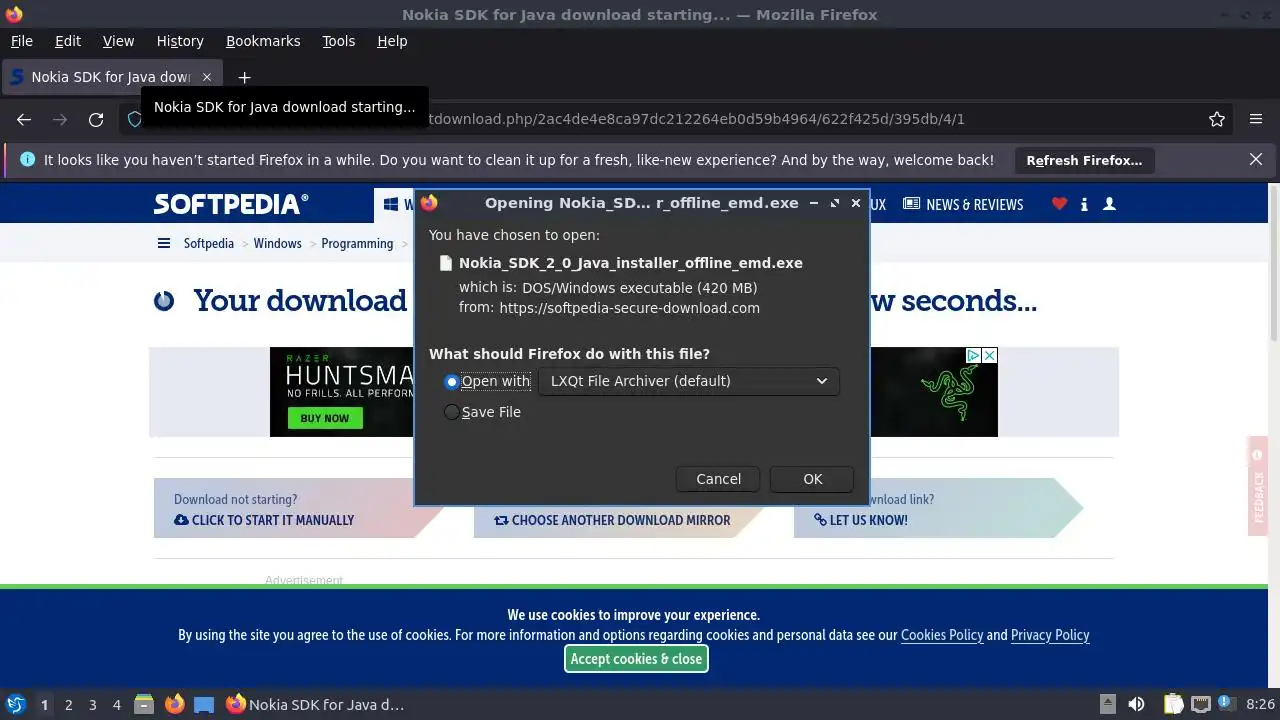Viewport: 1280px width, 720px height.
Task: Click the Programming breadcrumb link
Action: (x=357, y=243)
